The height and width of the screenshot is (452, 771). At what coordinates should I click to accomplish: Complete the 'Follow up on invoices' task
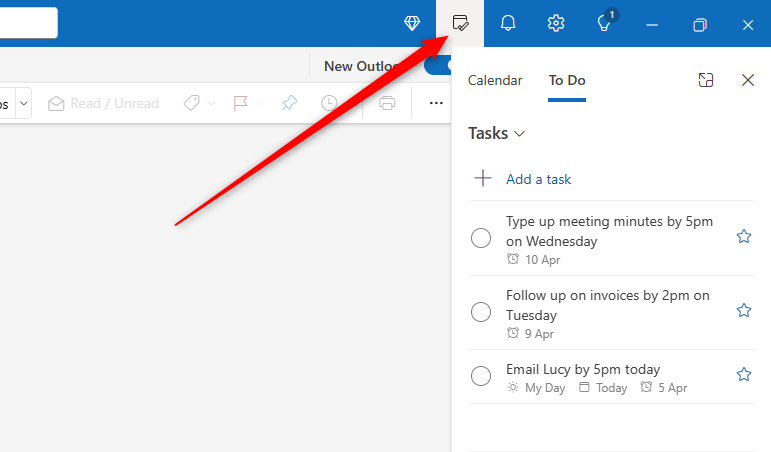coord(481,311)
